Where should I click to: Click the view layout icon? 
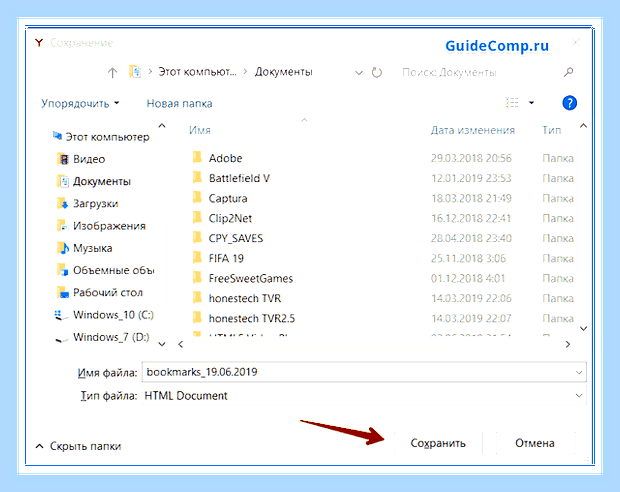[x=512, y=103]
